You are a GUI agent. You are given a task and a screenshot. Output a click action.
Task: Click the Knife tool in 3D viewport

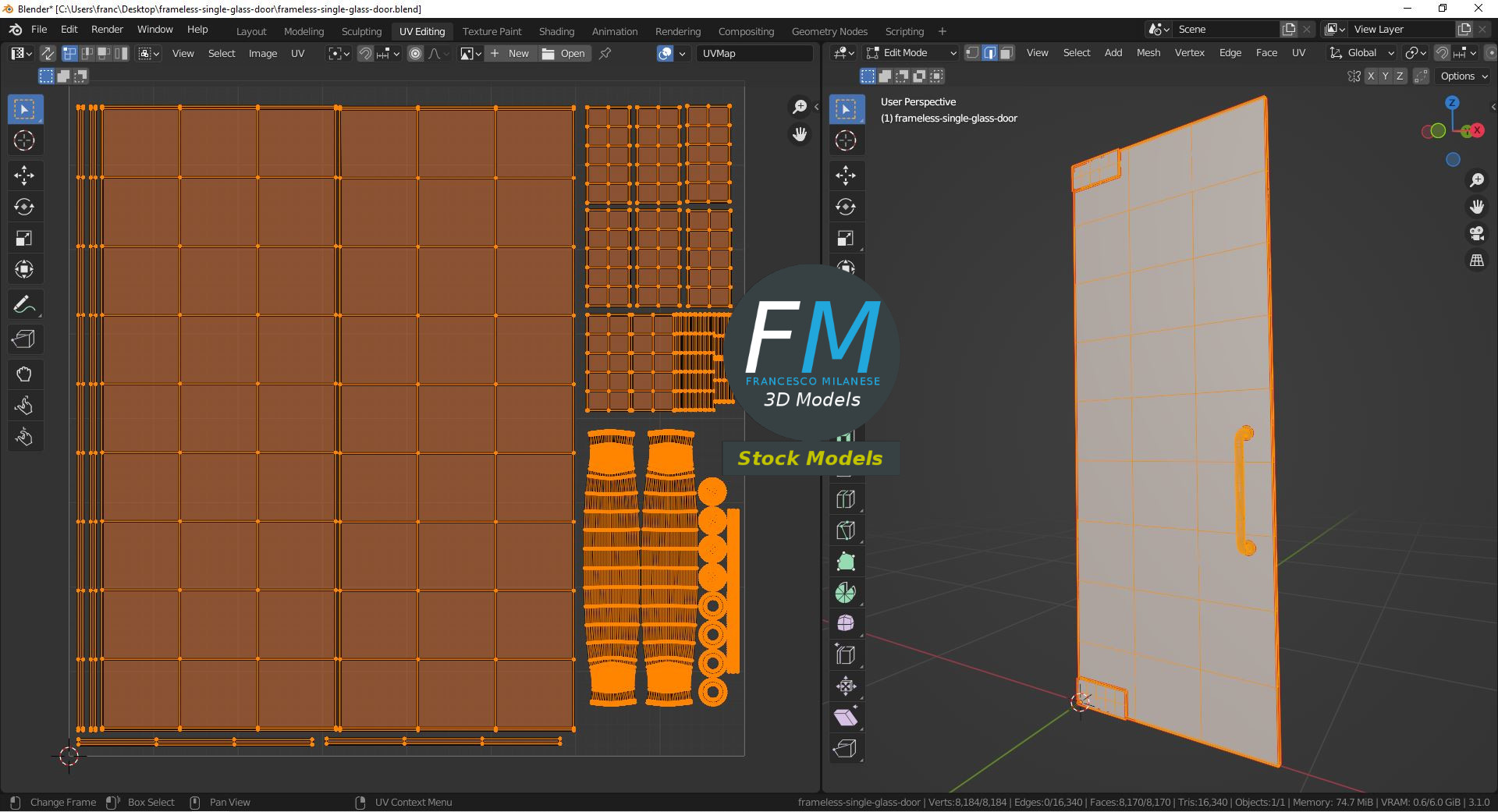click(x=846, y=530)
